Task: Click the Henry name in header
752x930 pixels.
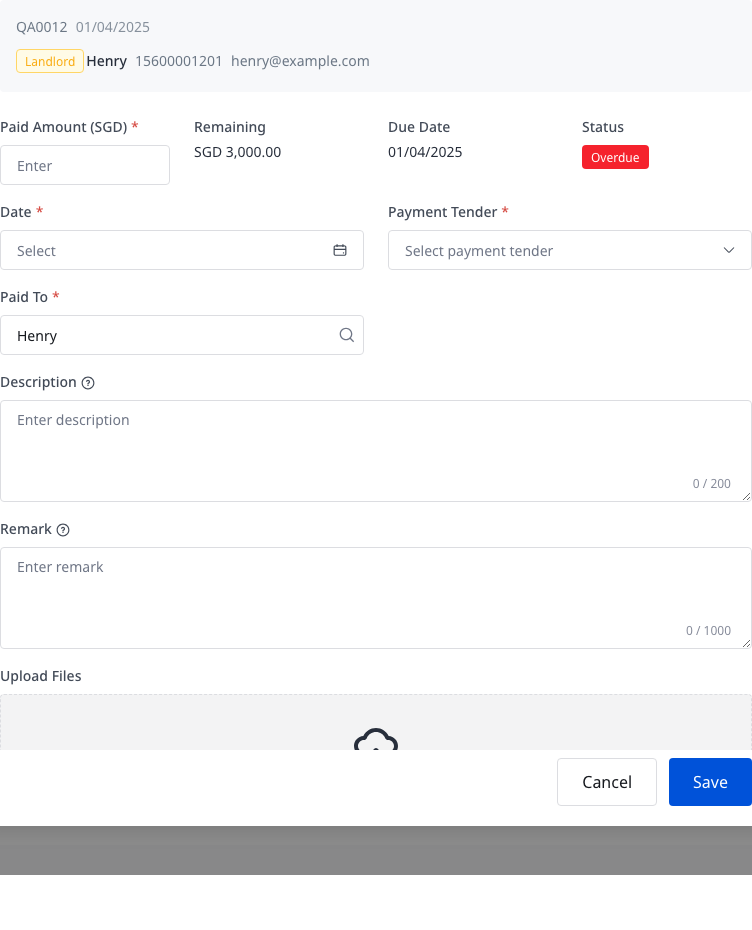Action: (x=107, y=61)
